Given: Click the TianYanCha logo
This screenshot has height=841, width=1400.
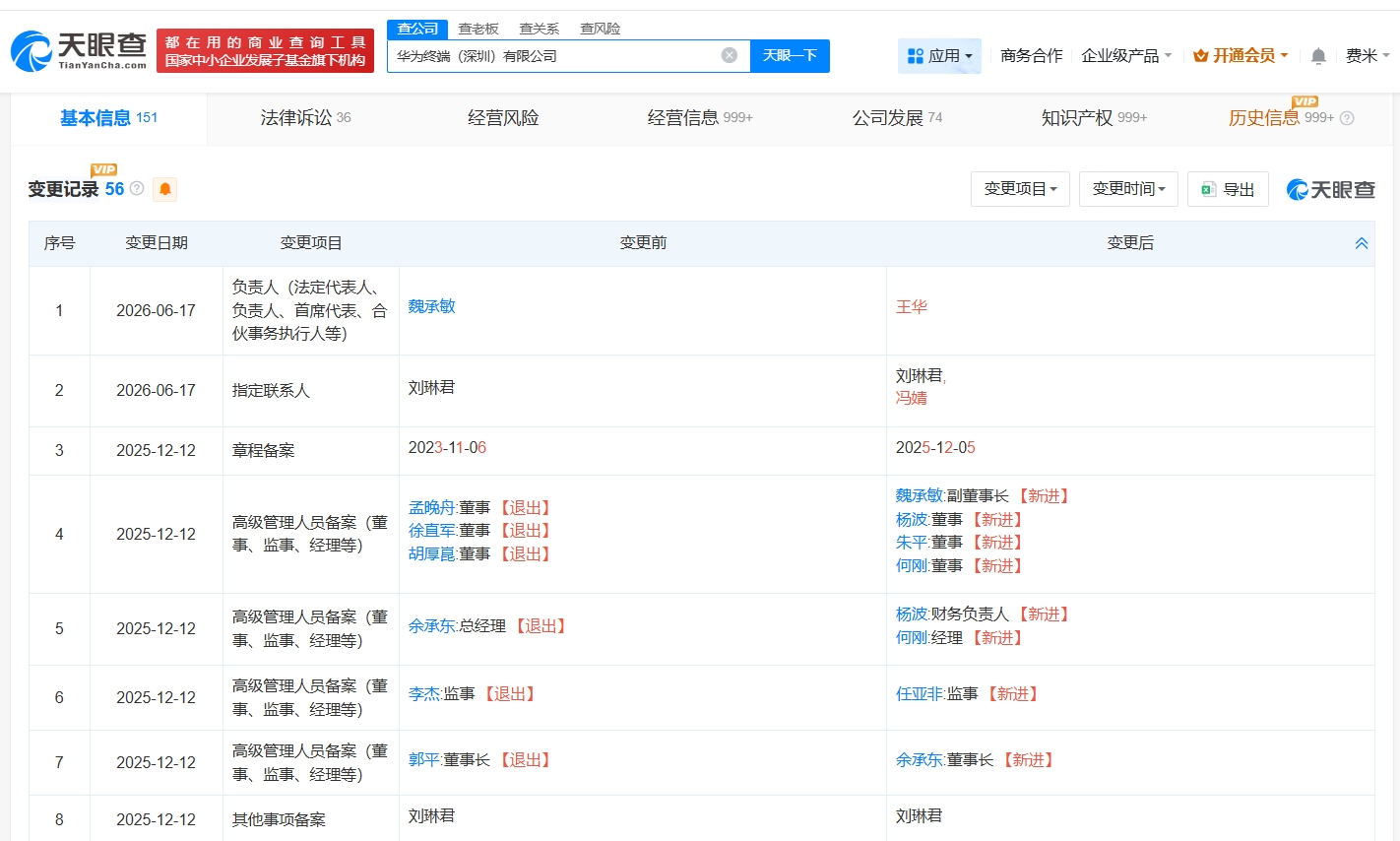Looking at the screenshot, I should [79, 50].
